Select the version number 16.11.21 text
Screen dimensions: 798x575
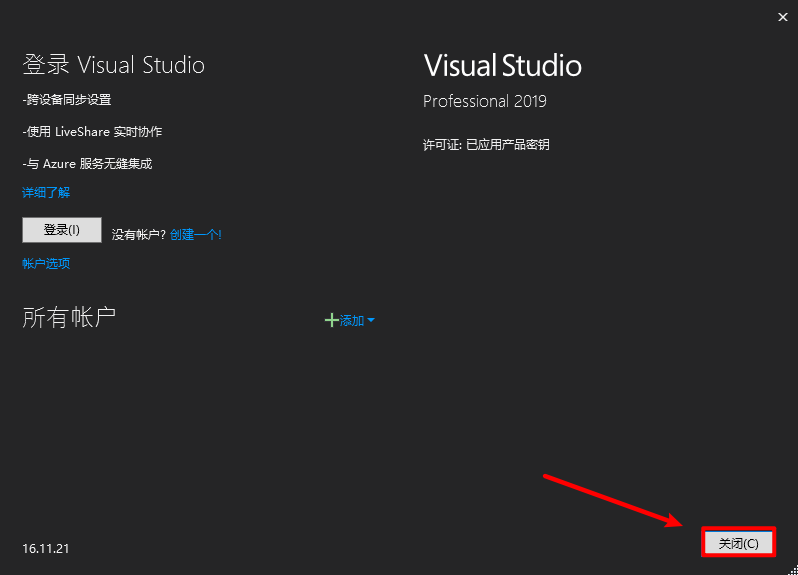click(x=46, y=549)
